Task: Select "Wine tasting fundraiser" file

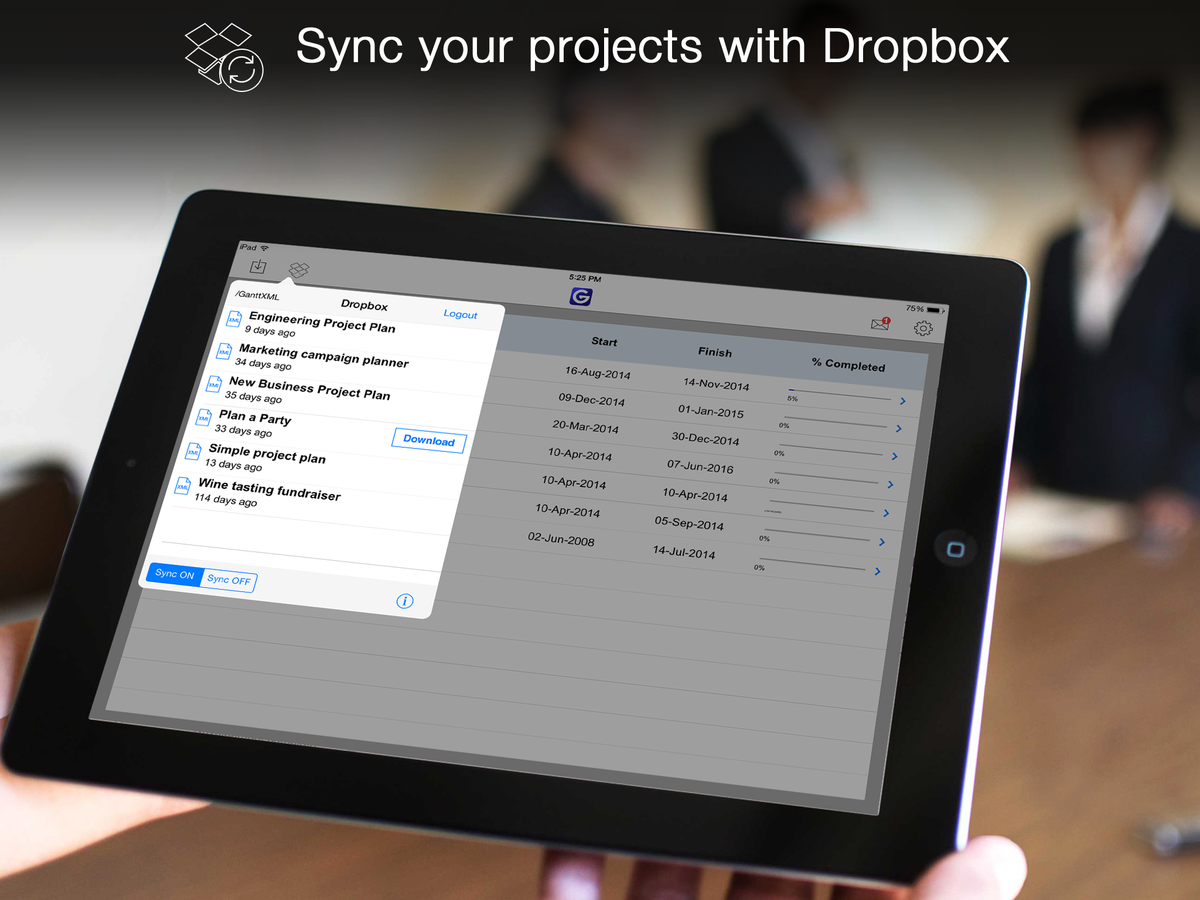Action: tap(270, 490)
